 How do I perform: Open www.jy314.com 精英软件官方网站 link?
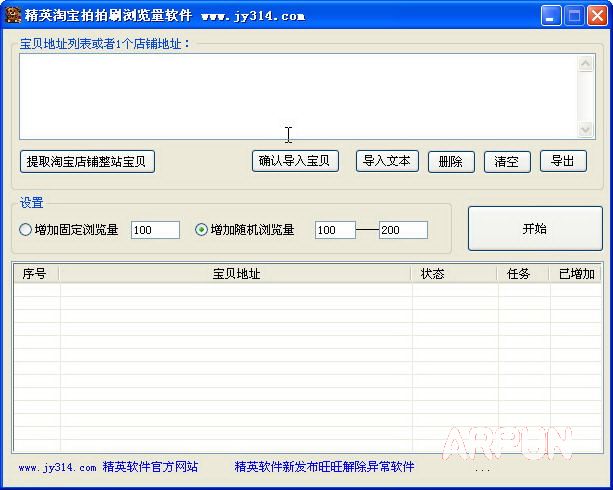coord(108,467)
